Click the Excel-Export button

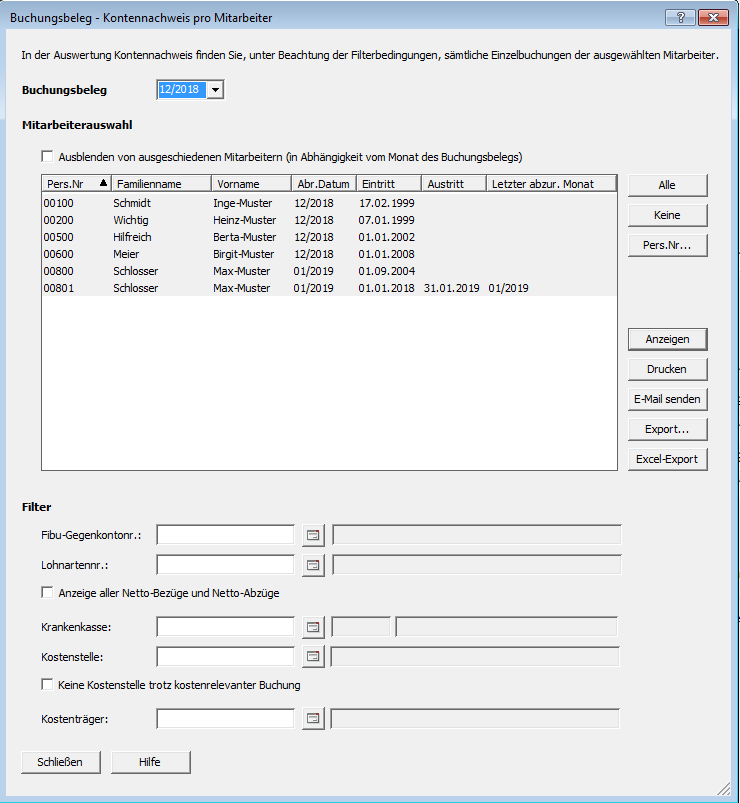pyautogui.click(x=667, y=459)
